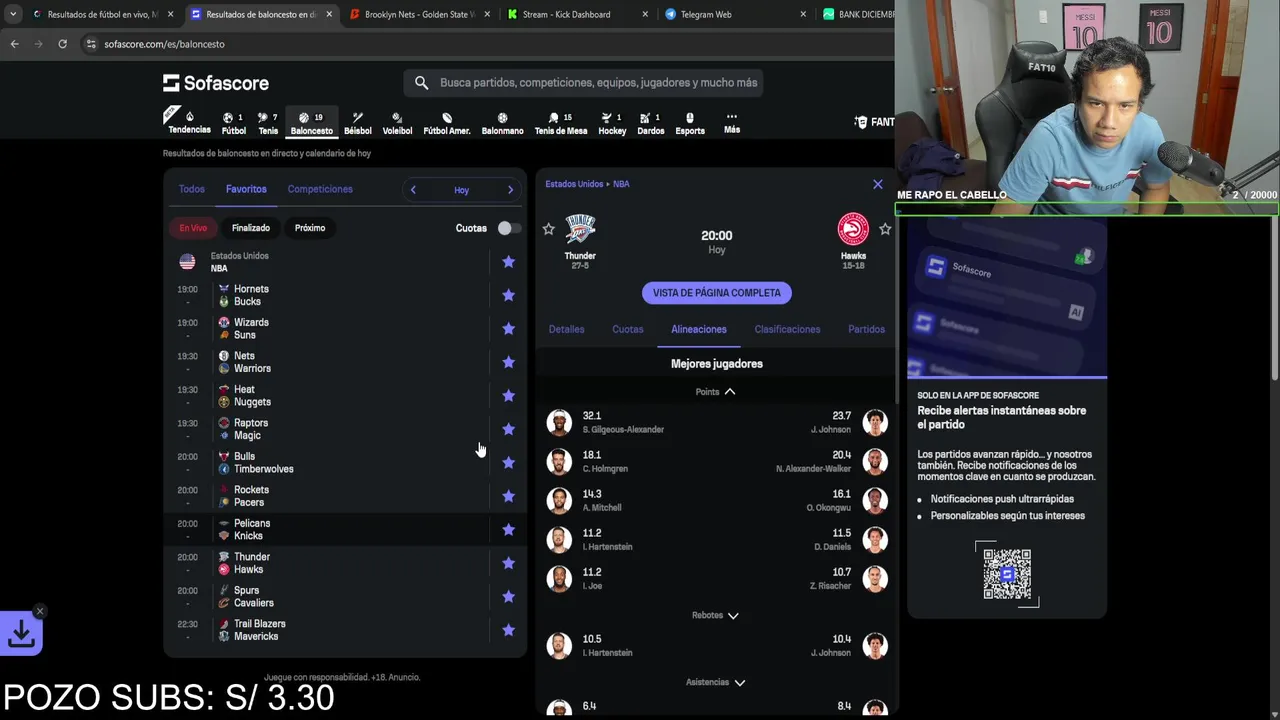Open Fútbol Amer. sport icon

click(x=446, y=123)
